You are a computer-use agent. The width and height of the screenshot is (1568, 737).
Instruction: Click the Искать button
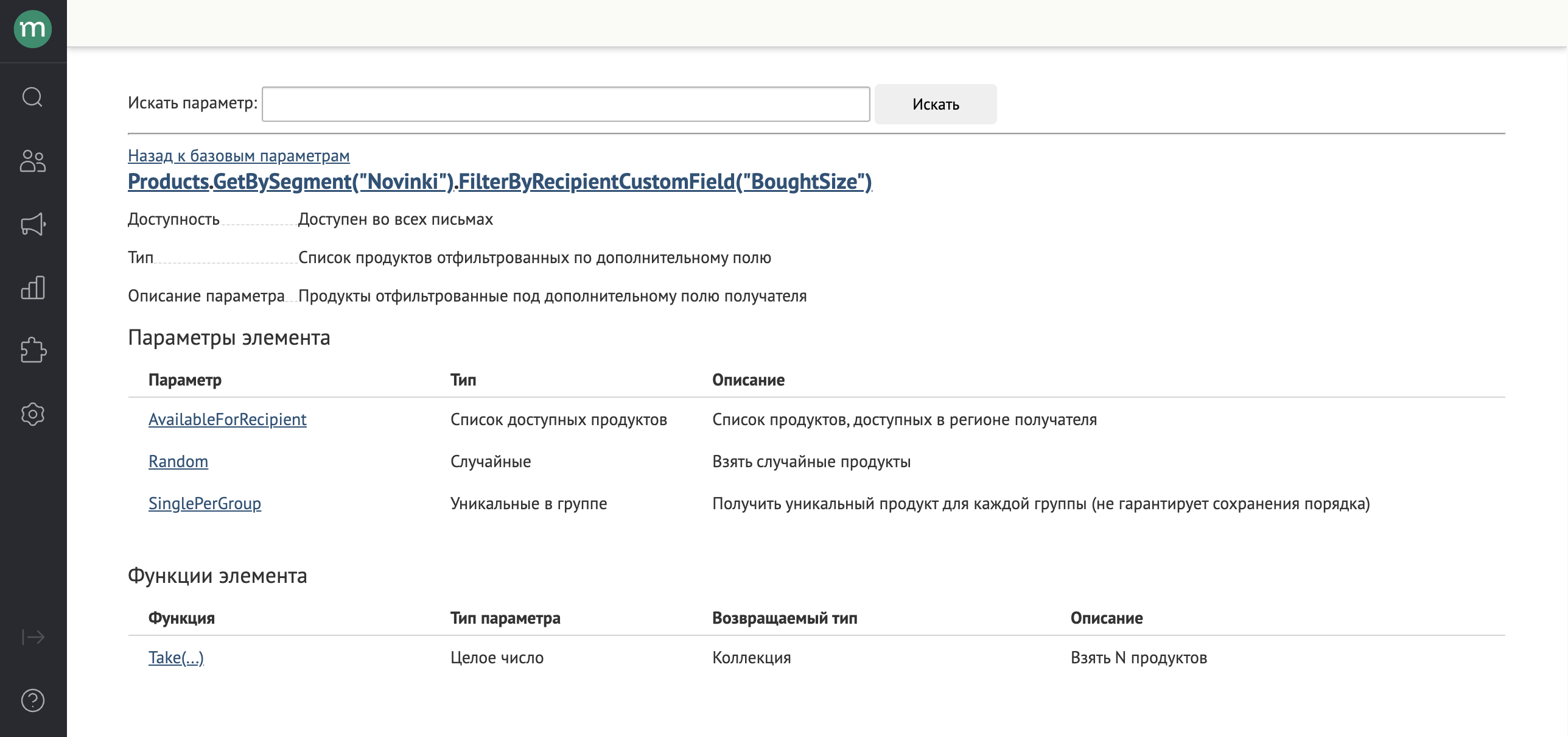pyautogui.click(x=936, y=104)
